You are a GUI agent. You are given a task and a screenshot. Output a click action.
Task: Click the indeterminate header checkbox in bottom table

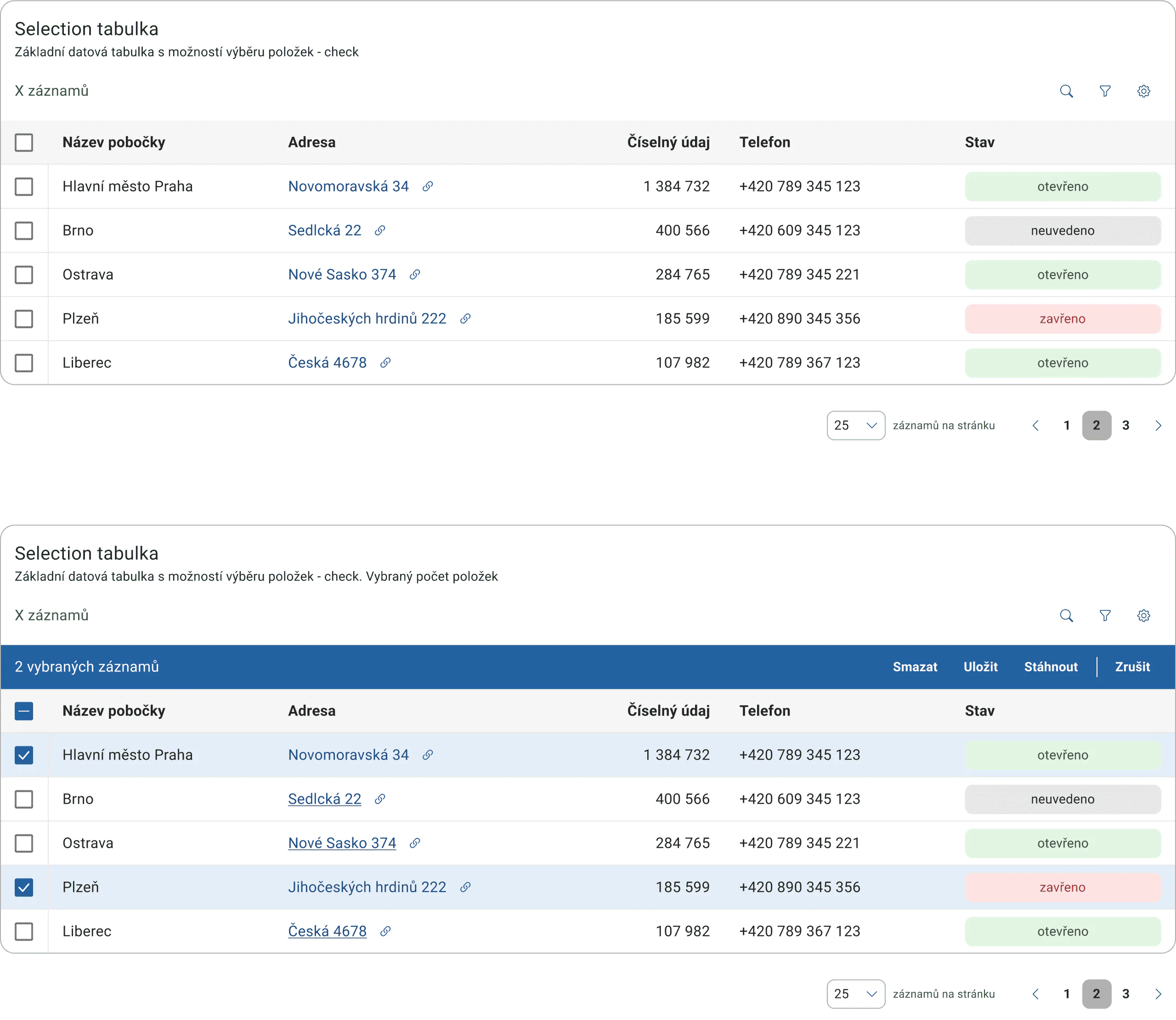tap(24, 711)
